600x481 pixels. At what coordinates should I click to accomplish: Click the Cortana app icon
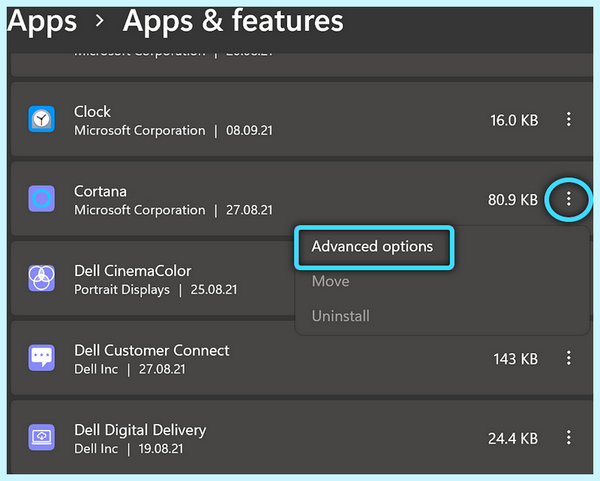(42, 199)
